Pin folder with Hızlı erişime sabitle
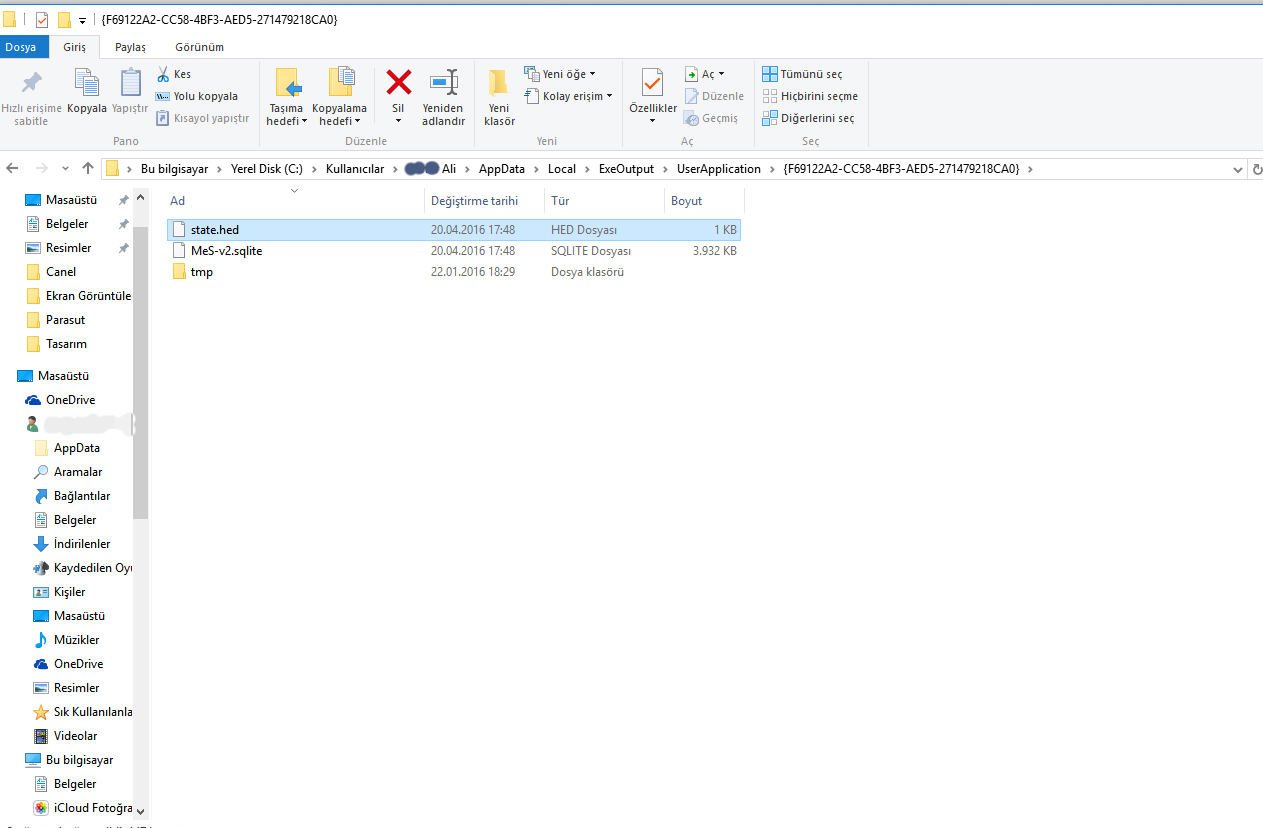The height and width of the screenshot is (828, 1263). click(x=31, y=97)
